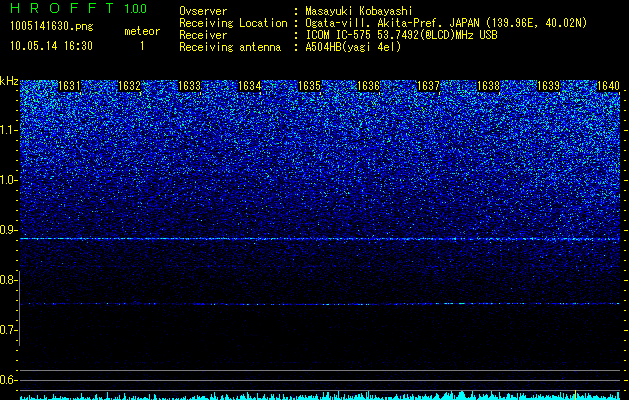Click the 1.0 kHz axis label
Image resolution: width=629 pixels, height=400 pixels.
point(9,180)
